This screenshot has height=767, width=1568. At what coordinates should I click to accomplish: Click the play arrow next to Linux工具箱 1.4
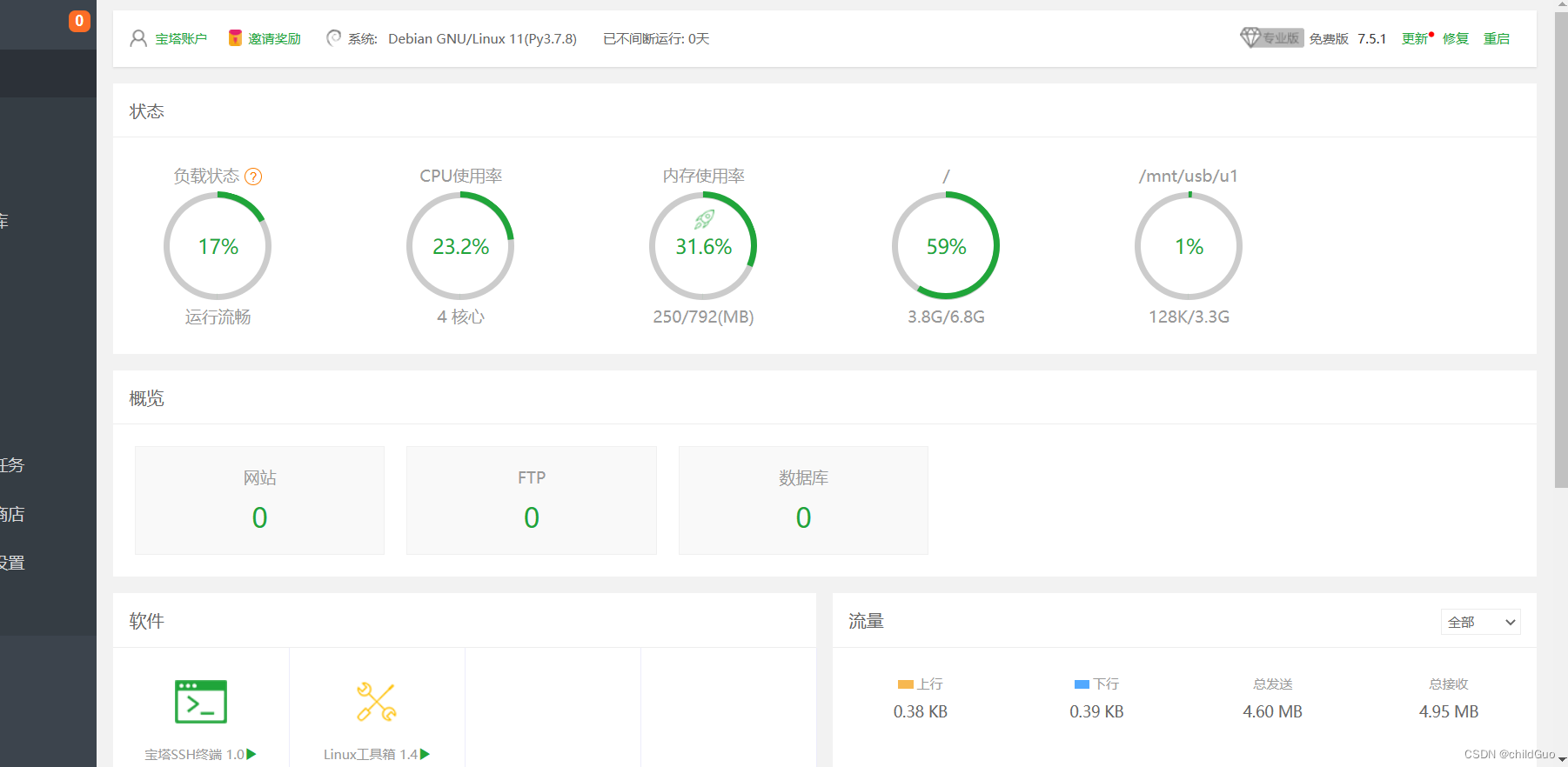(x=426, y=754)
